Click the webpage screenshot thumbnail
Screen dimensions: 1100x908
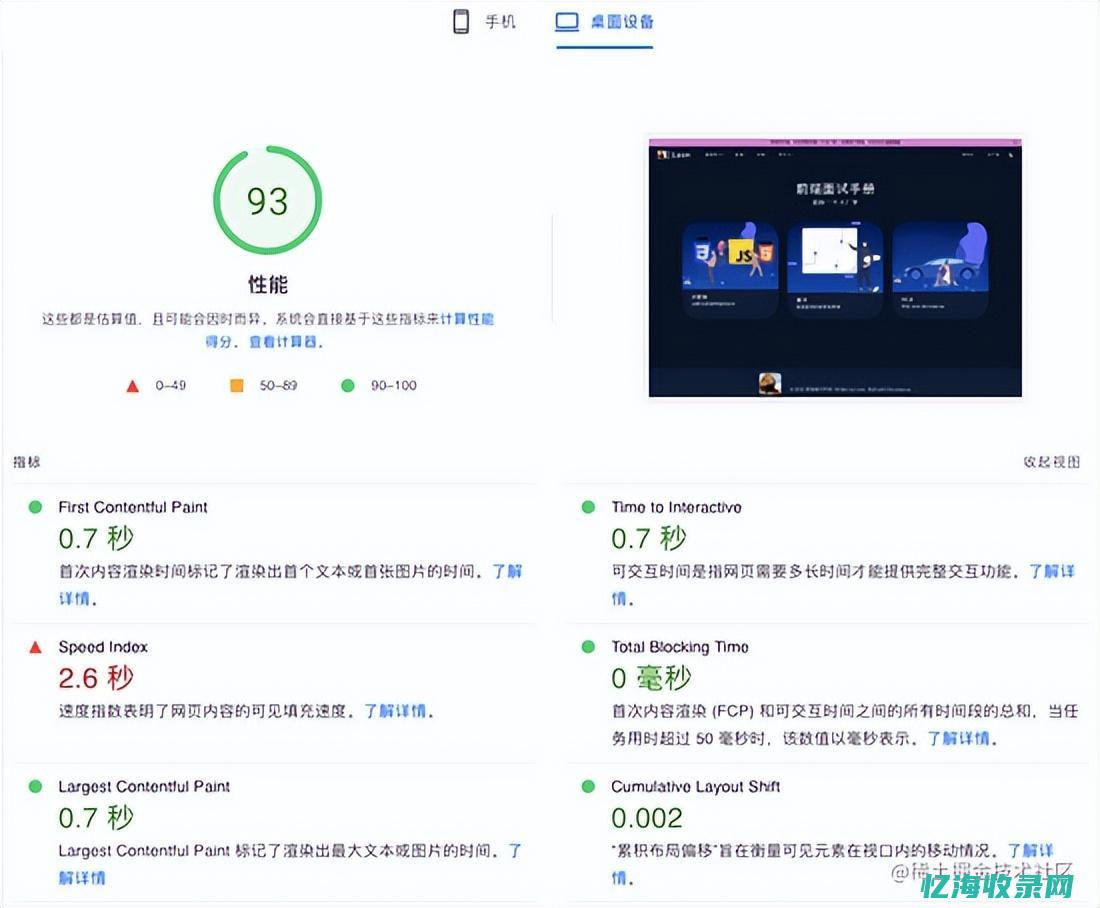tap(837, 270)
